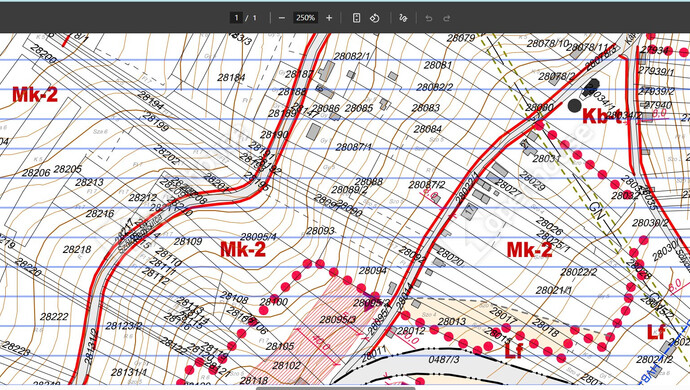Click parcel label 28123/2
Screen dimensions: 690x390
coord(124,326)
